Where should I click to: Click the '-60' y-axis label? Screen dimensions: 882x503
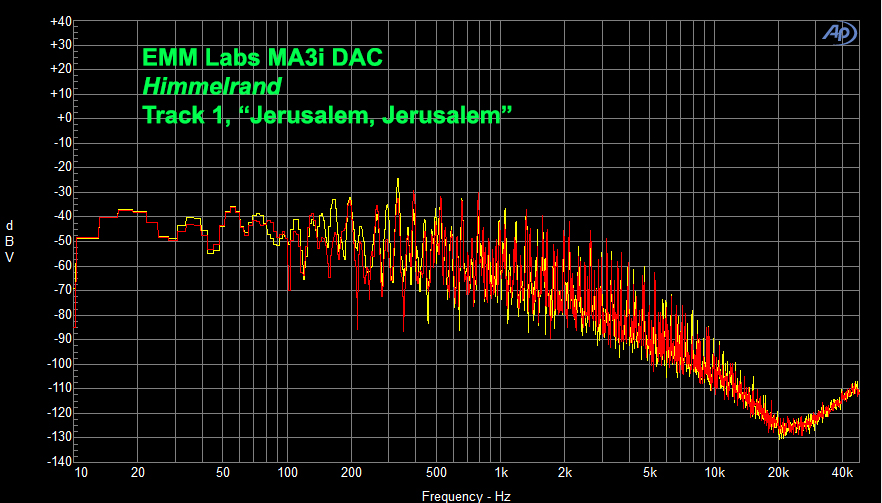tap(62, 265)
